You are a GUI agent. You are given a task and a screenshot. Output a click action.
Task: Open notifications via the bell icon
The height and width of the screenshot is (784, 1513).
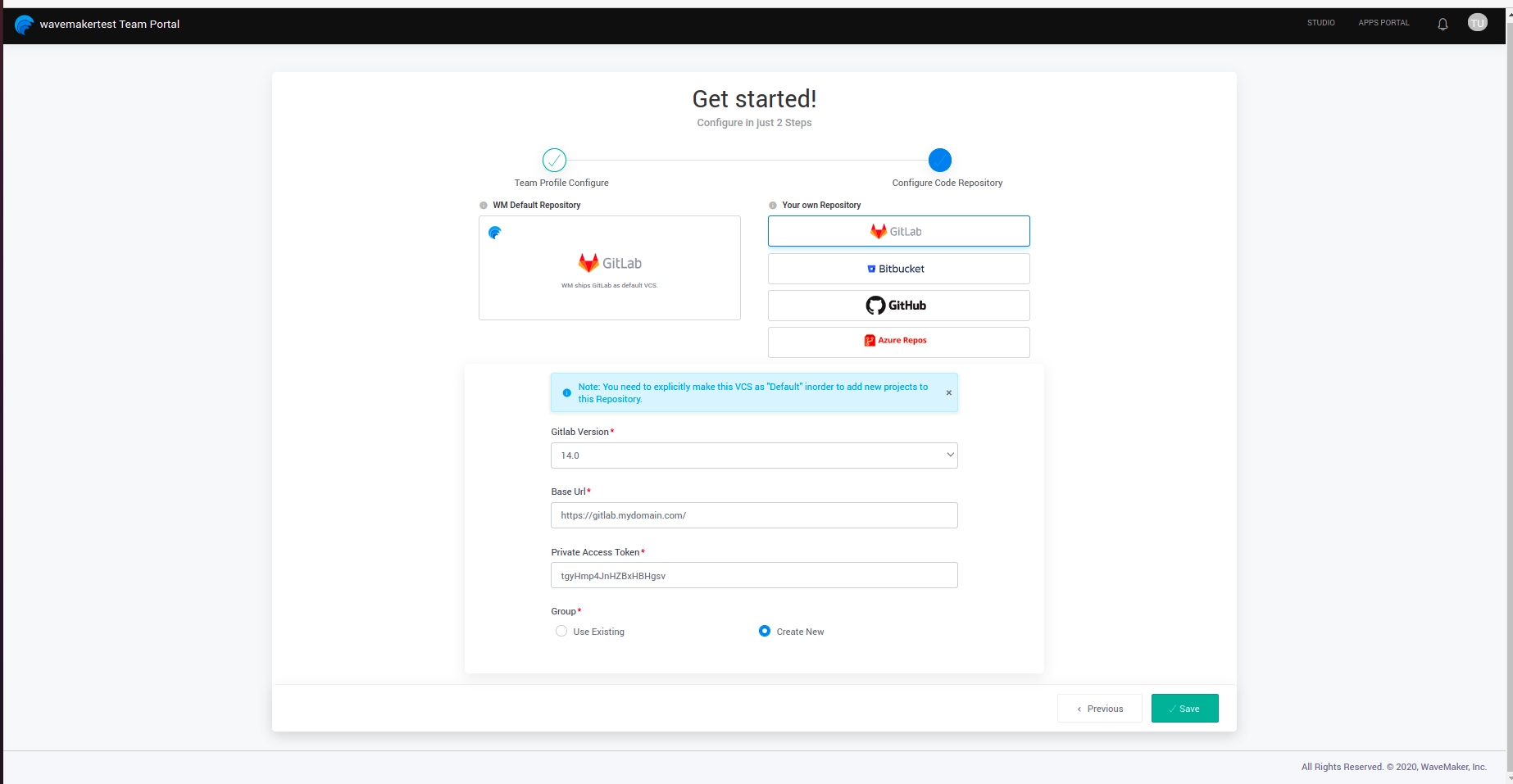tap(1442, 24)
